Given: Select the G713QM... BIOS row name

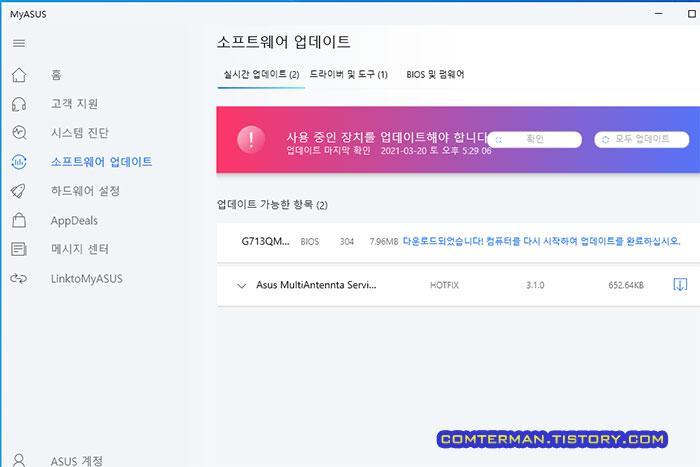Looking at the screenshot, I should tap(265, 242).
